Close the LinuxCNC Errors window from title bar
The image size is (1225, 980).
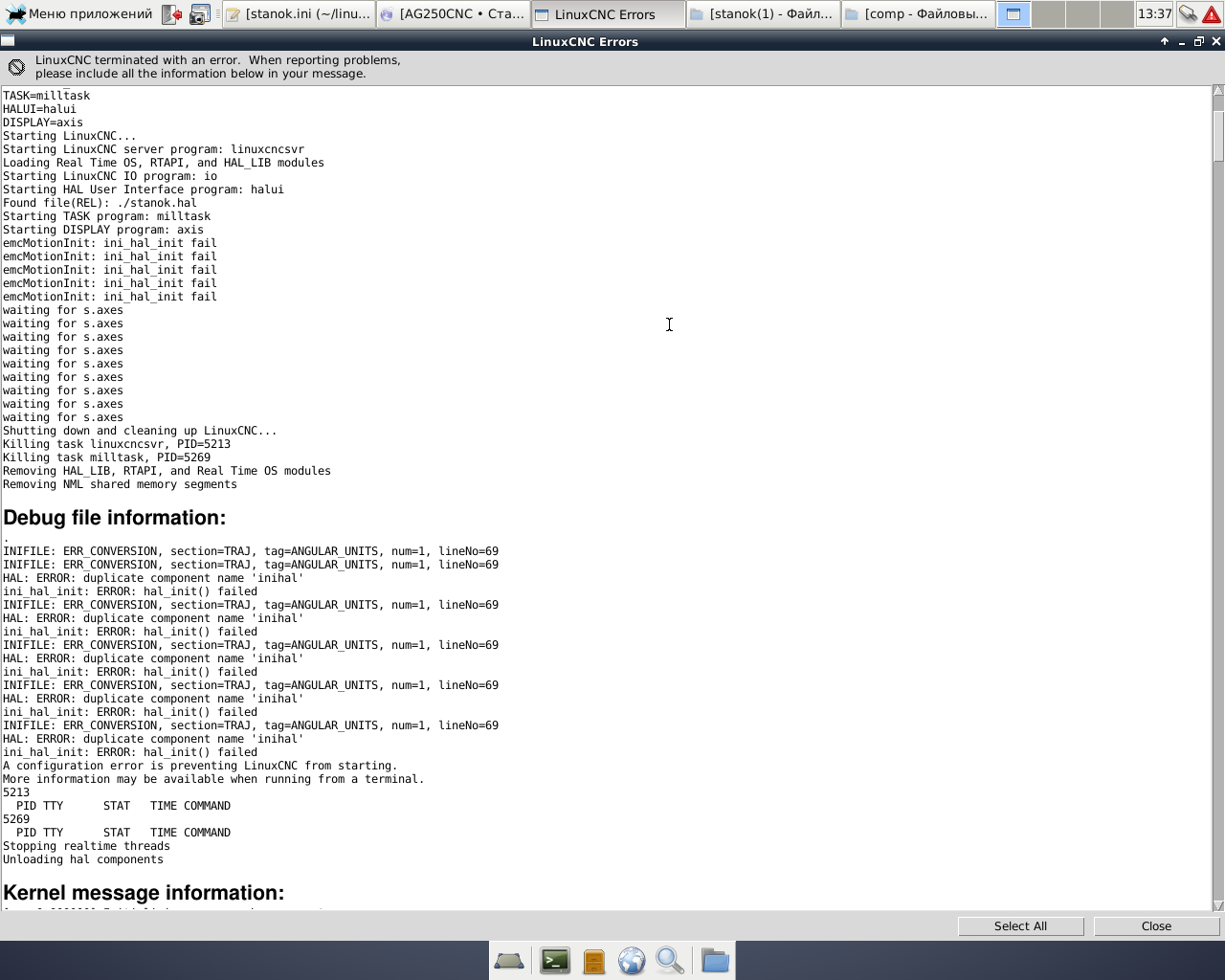[1216, 41]
